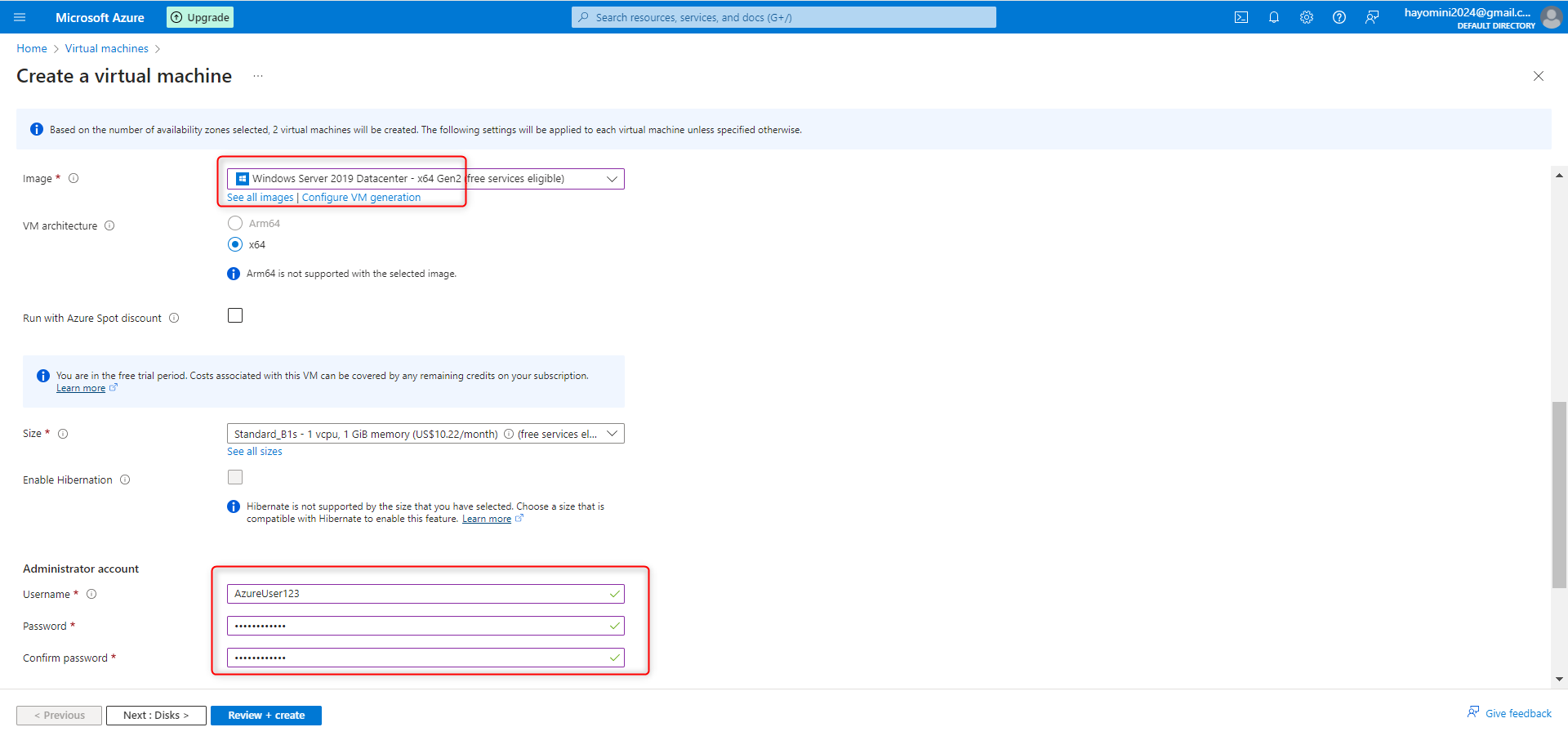Screen dimensions: 1568x745
Task: Click the Size info tooltip icon
Action: tap(63, 434)
